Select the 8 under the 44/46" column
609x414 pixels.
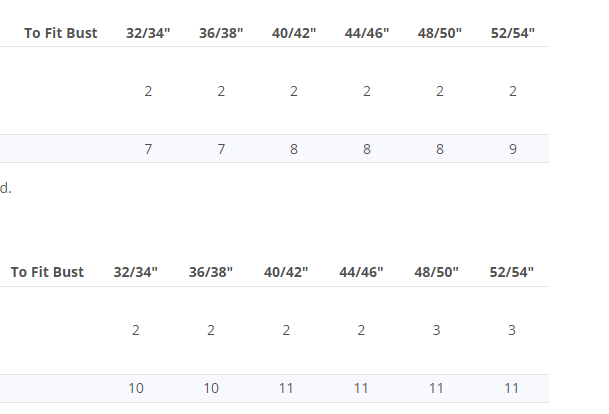[x=367, y=149]
